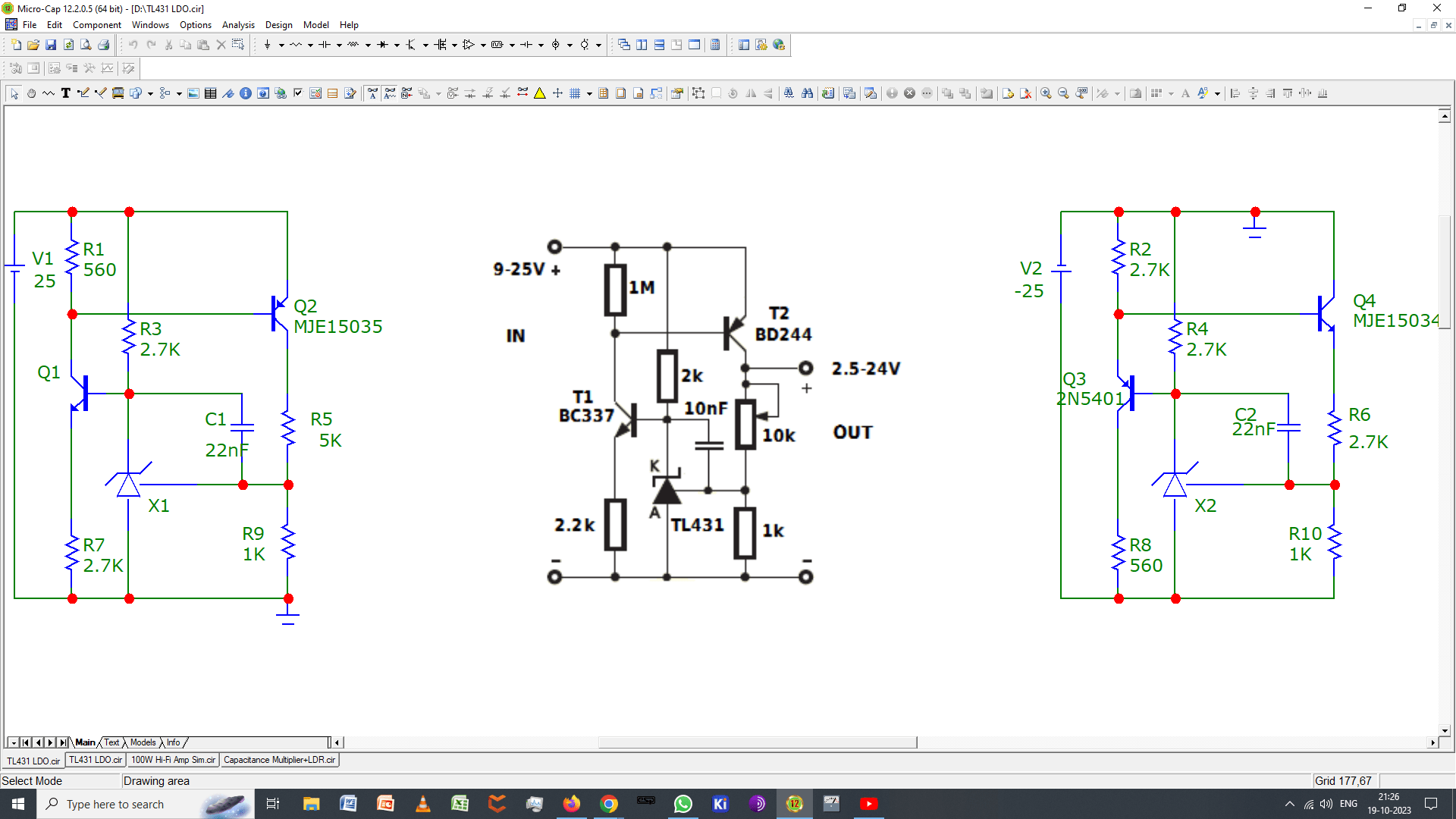Screen dimensions: 1456x819
Task: Open the calculator icon
Action: (x=715, y=45)
